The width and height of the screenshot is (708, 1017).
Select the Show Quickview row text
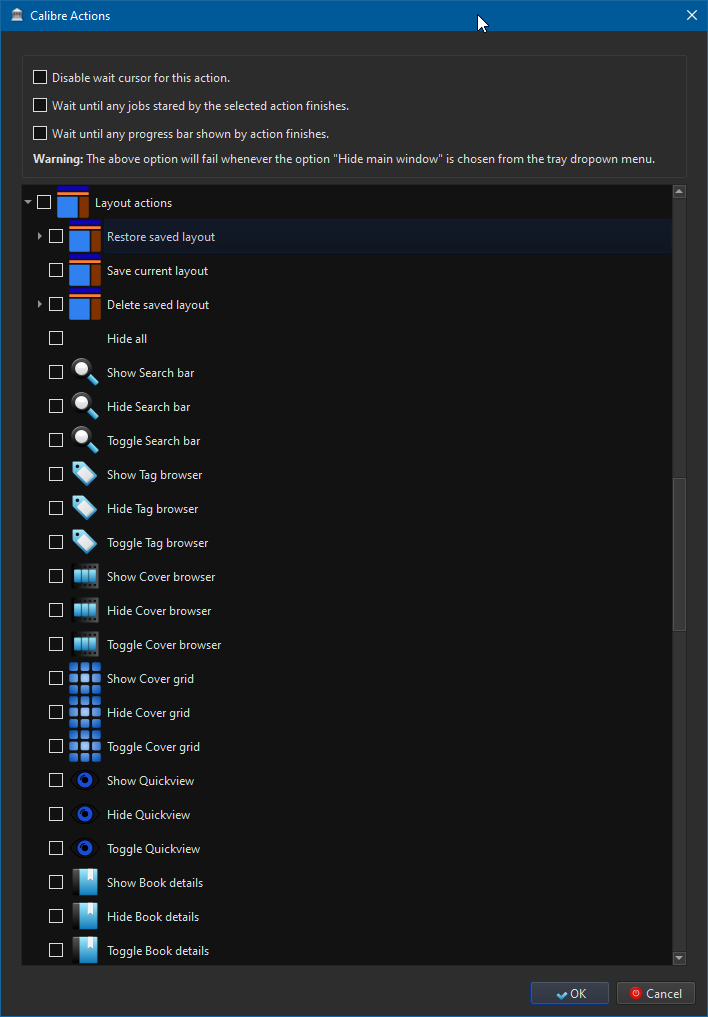tap(150, 780)
